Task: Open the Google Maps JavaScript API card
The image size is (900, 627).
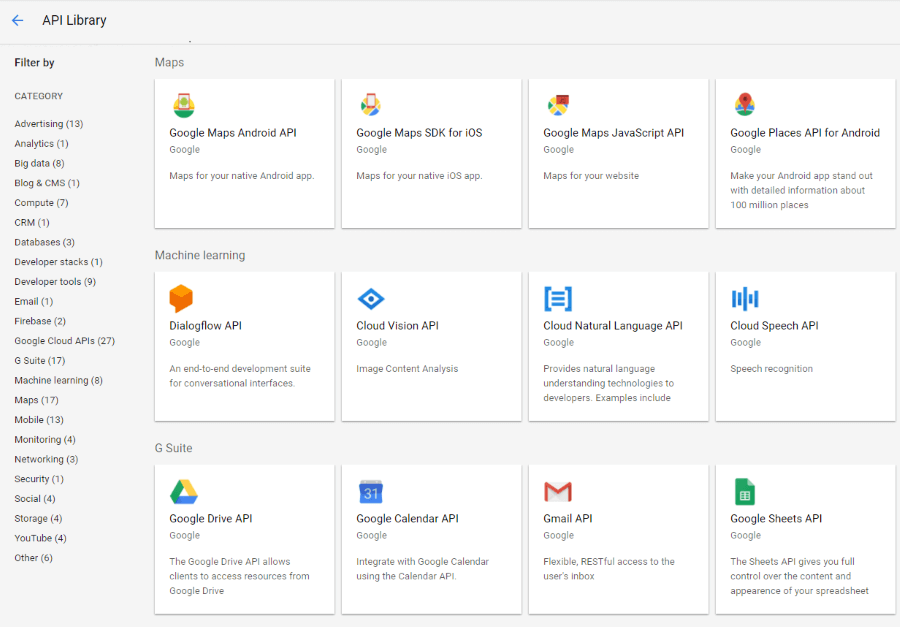Action: [x=618, y=152]
